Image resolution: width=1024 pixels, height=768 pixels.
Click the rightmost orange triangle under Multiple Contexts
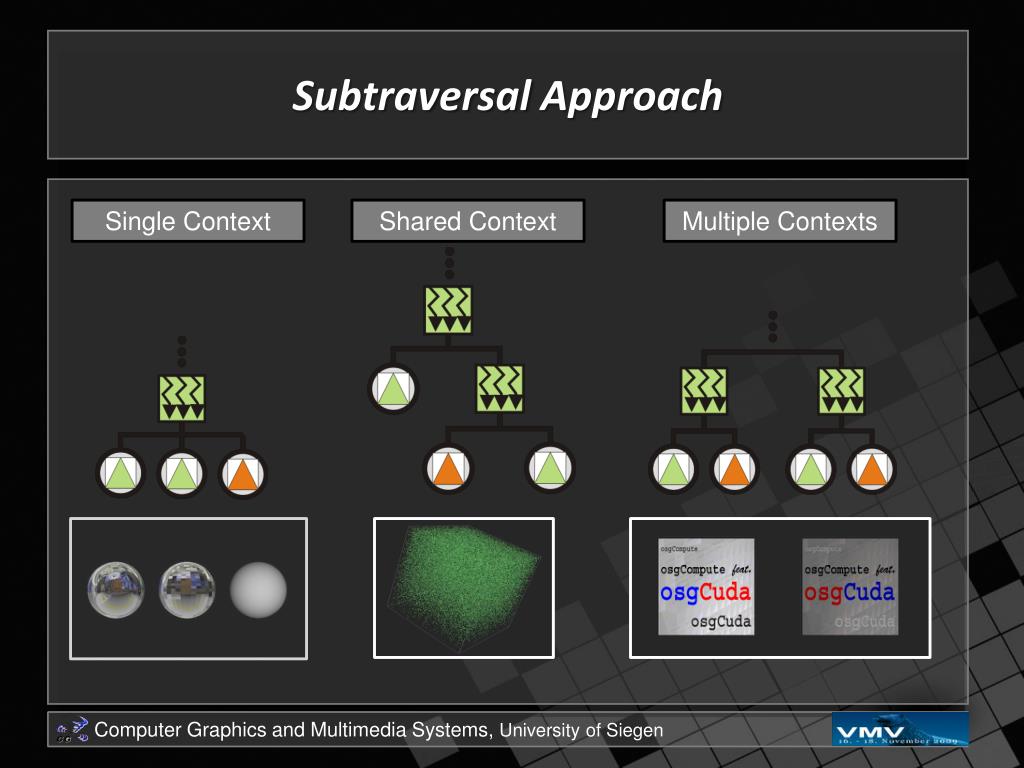[x=871, y=469]
